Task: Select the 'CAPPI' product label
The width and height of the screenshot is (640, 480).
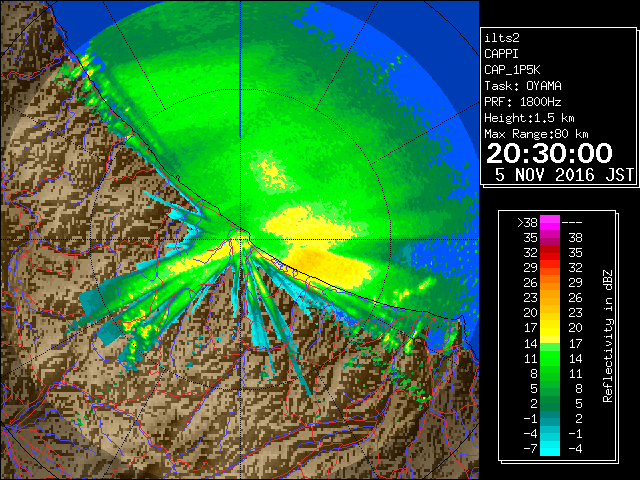Action: [x=501, y=54]
